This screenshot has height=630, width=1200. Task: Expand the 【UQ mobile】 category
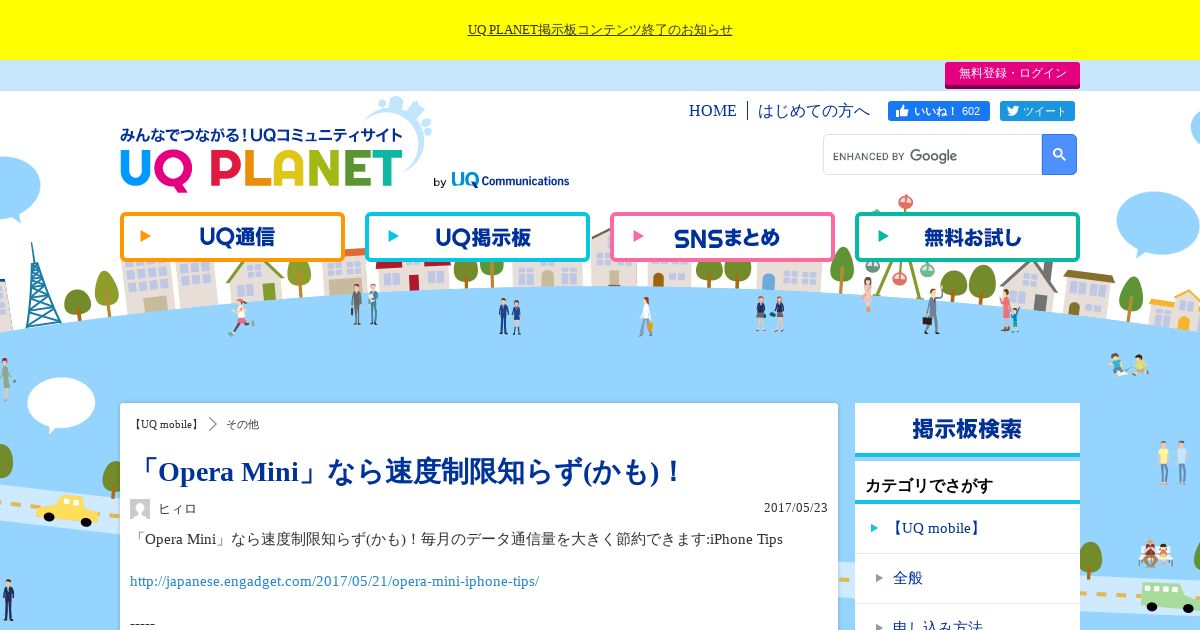967,528
